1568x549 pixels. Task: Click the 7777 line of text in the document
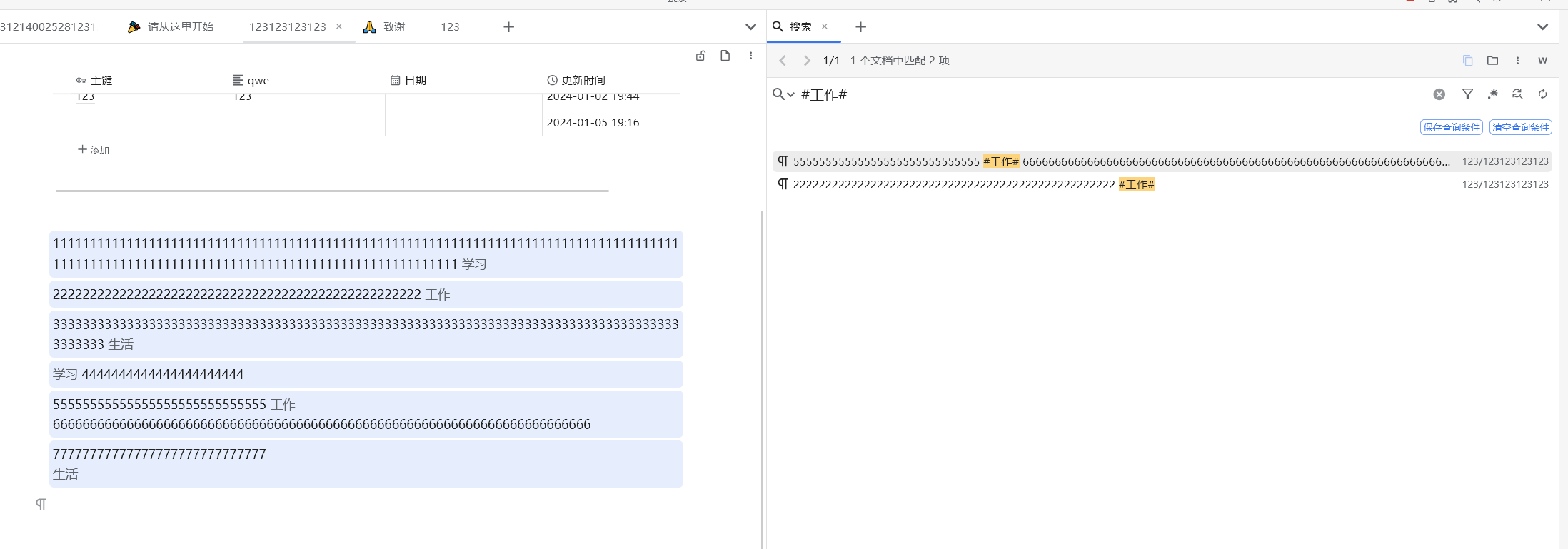[159, 455]
